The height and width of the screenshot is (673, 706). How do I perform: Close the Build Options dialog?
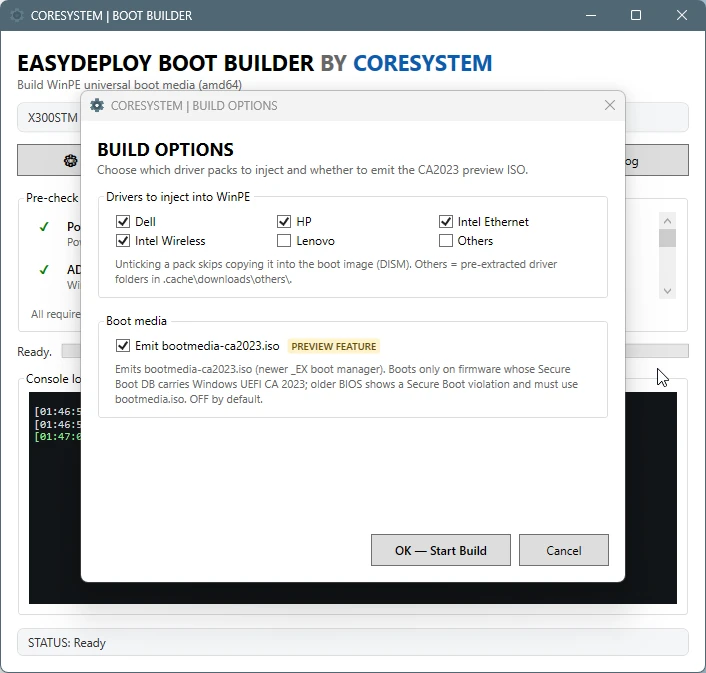pyautogui.click(x=610, y=105)
